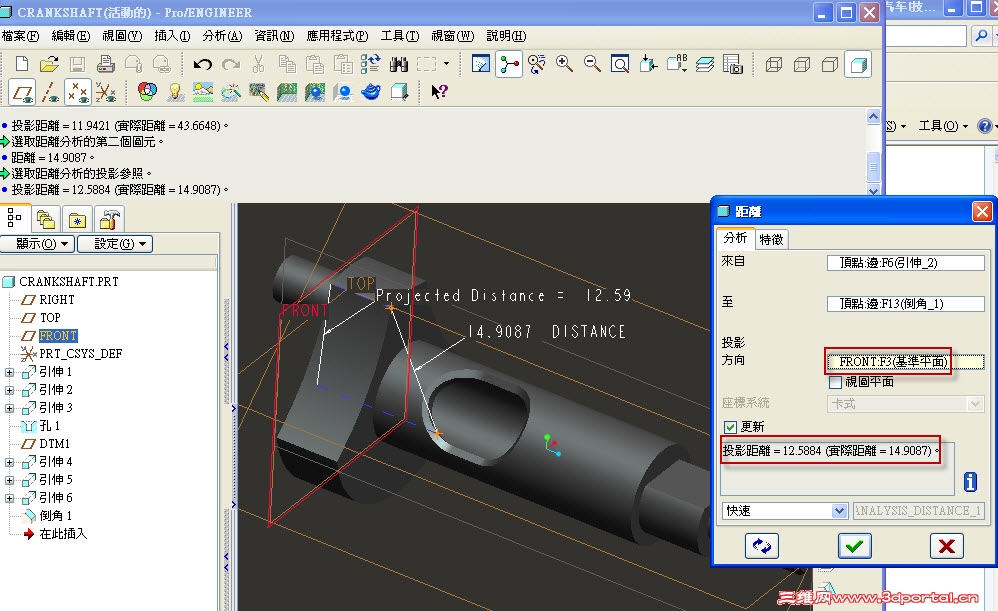Click the info icon in distance dialog
998x611 pixels.
(969, 482)
